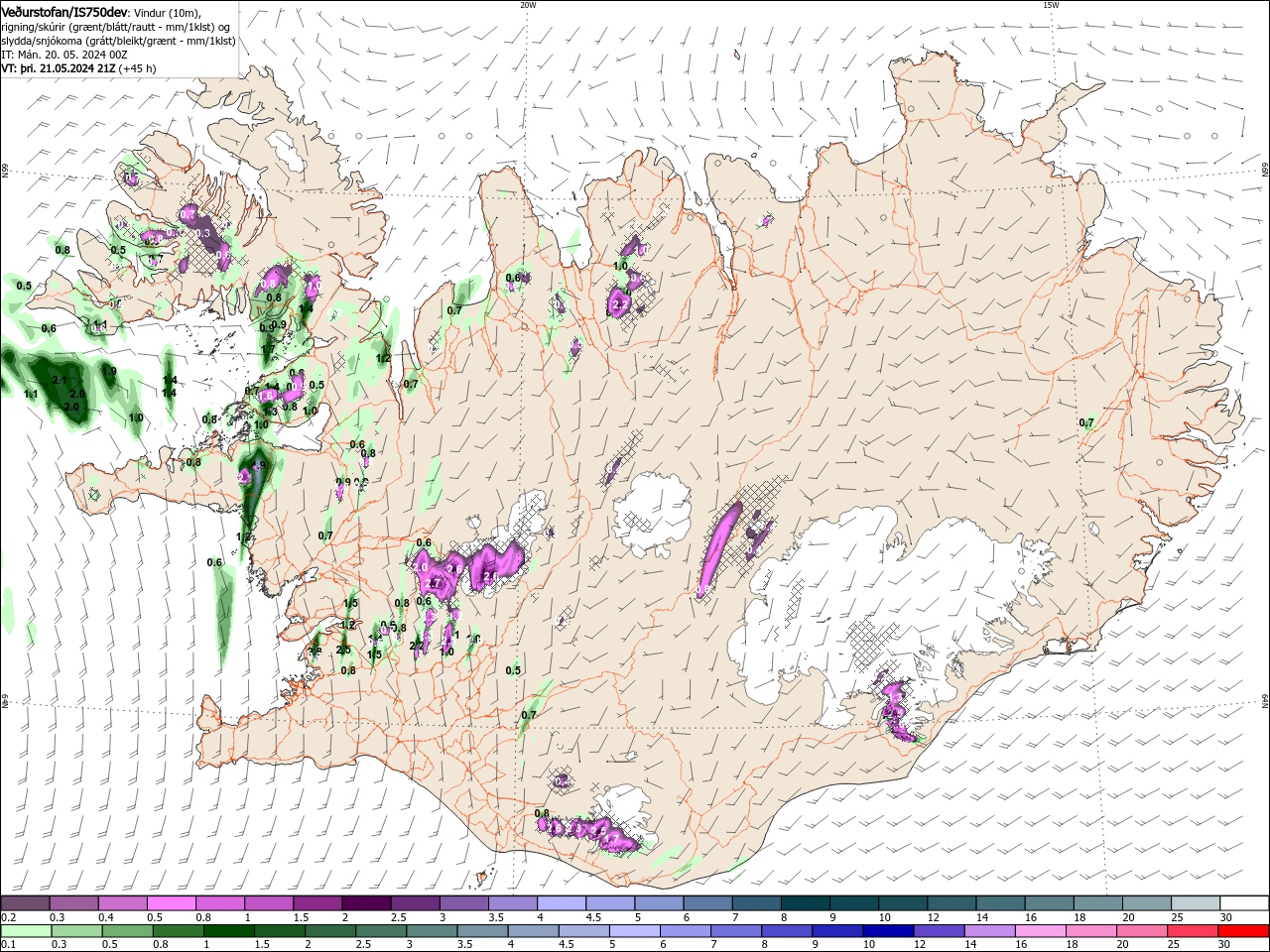Choose the 25 coral-red swatch in lower scale
Viewport: 1270px width, 952px height.
tap(1193, 931)
